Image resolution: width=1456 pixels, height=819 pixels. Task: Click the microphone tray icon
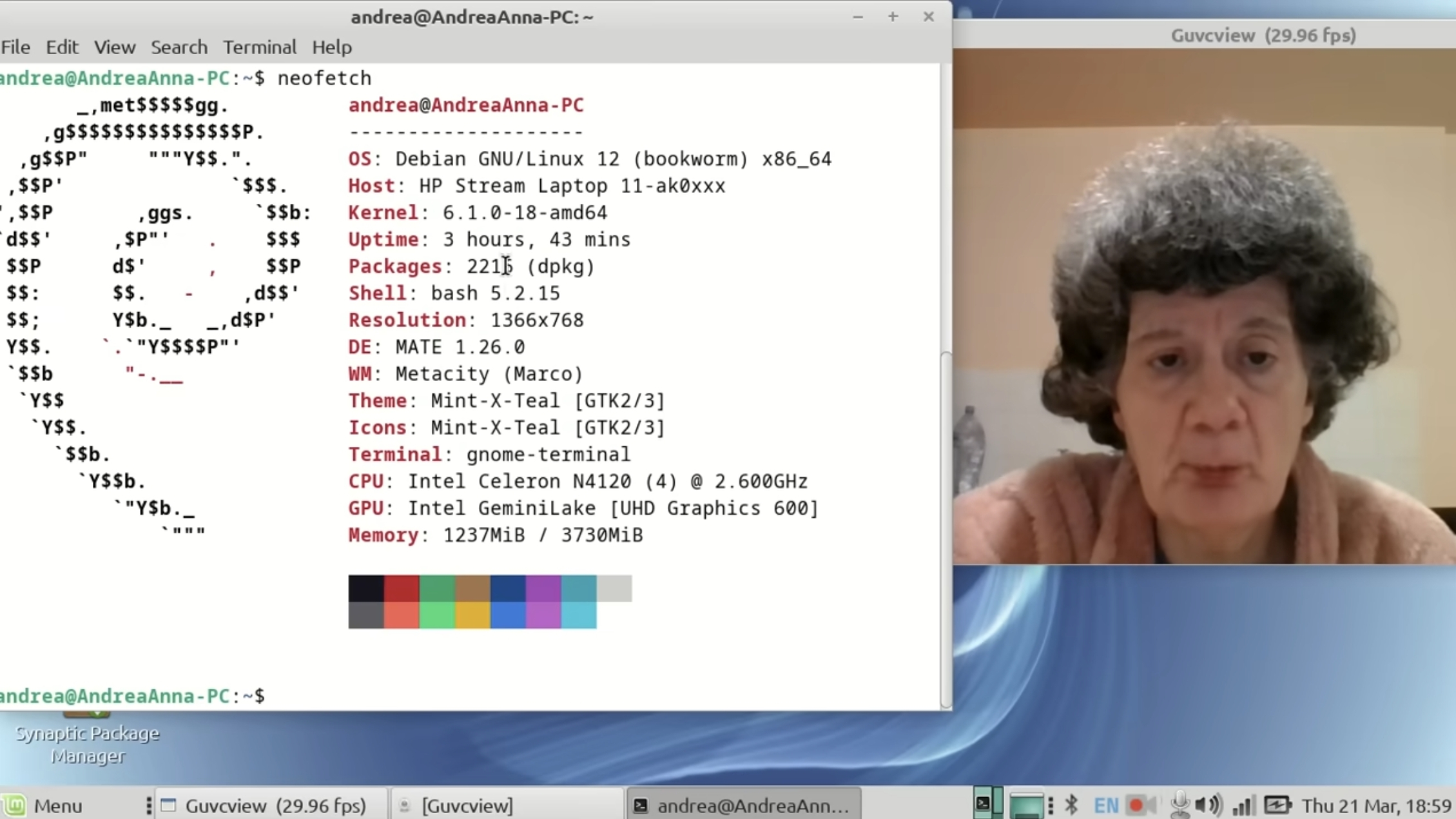1180,805
